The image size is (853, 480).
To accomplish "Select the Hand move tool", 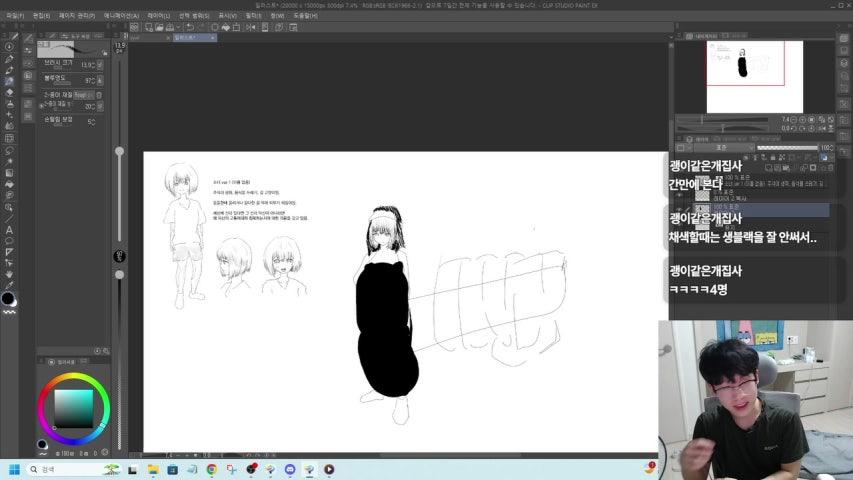I will tap(9, 274).
